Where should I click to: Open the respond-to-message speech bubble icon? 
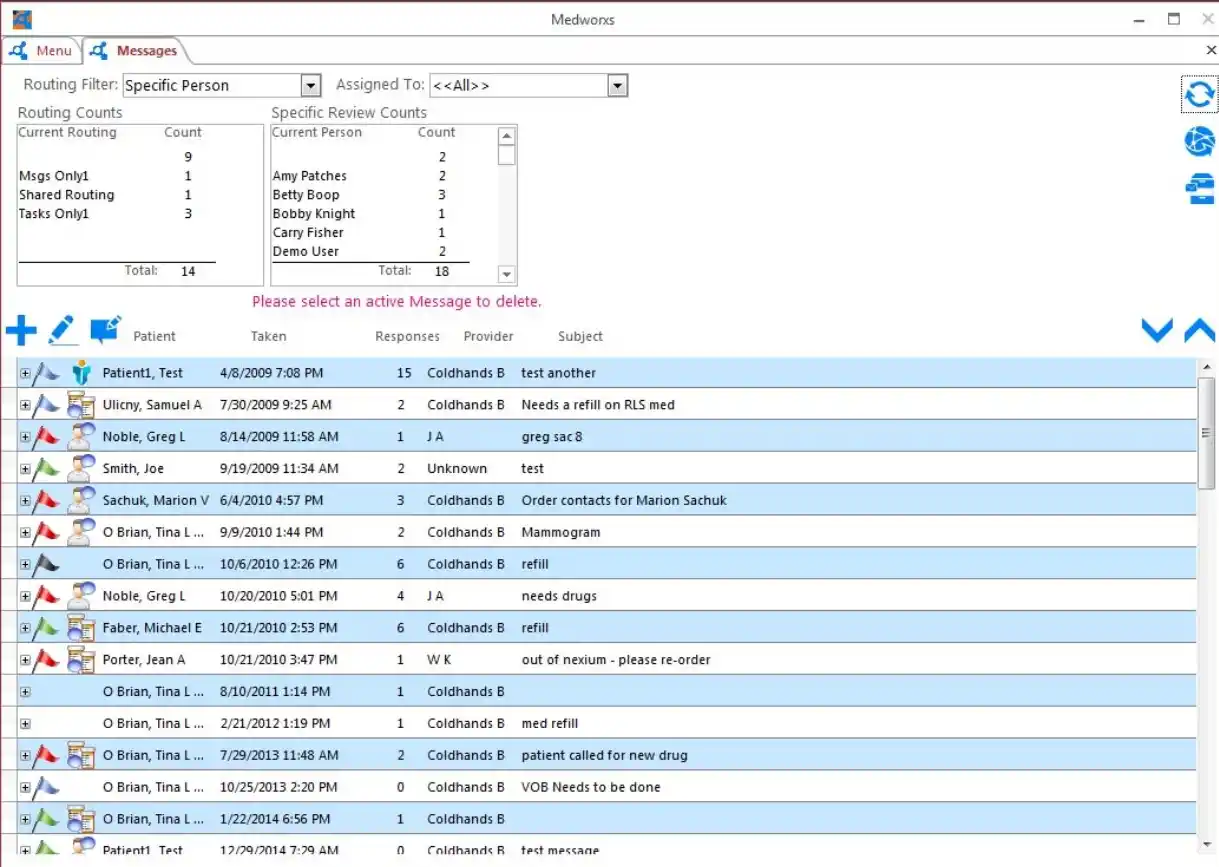click(104, 329)
